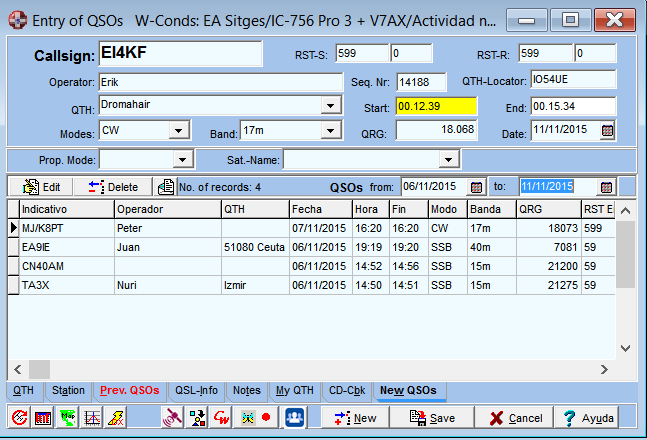Expand the Band dropdown showing 17m
This screenshot has height=440, width=647.
pos(331,130)
